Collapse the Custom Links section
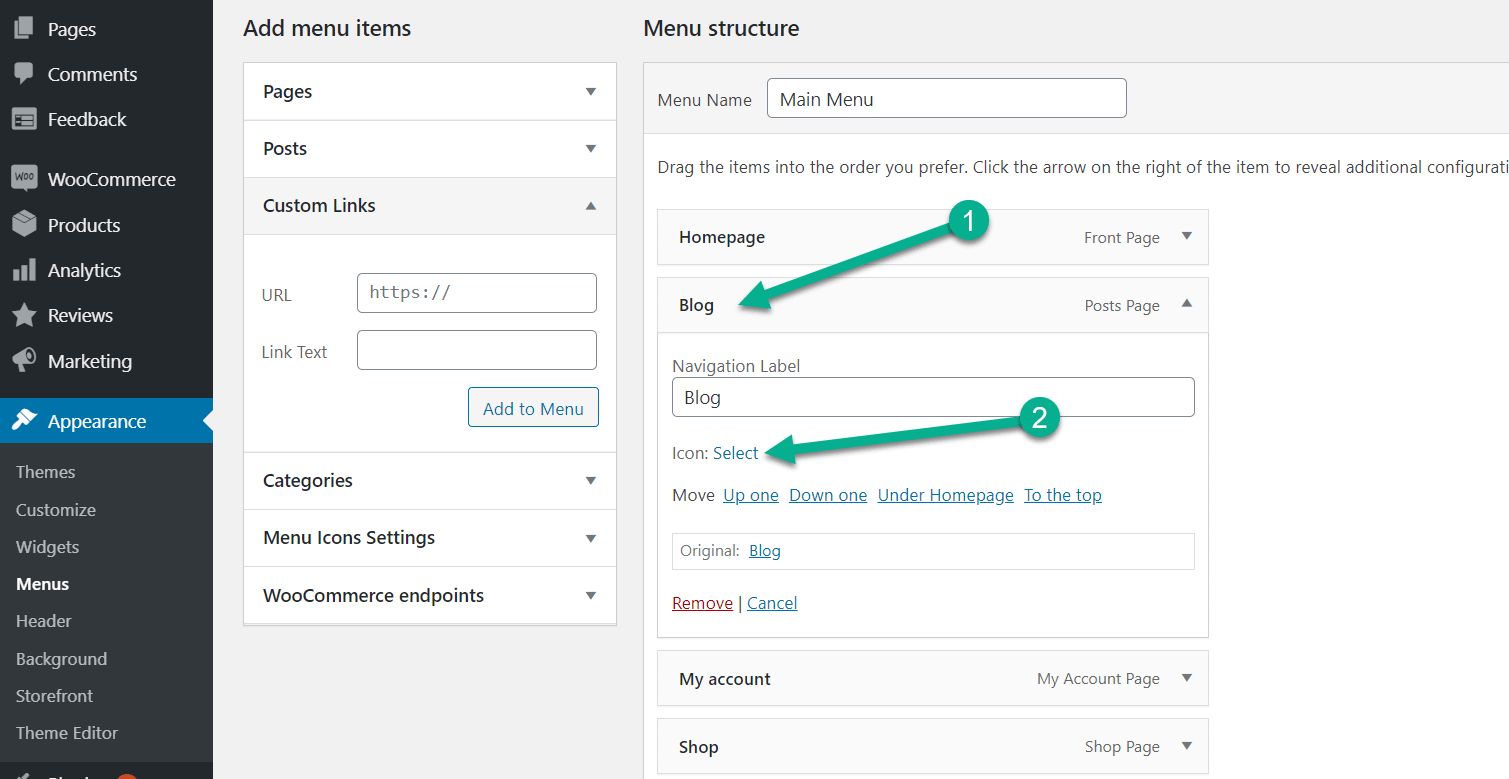This screenshot has width=1509, height=779. pyautogui.click(x=590, y=206)
